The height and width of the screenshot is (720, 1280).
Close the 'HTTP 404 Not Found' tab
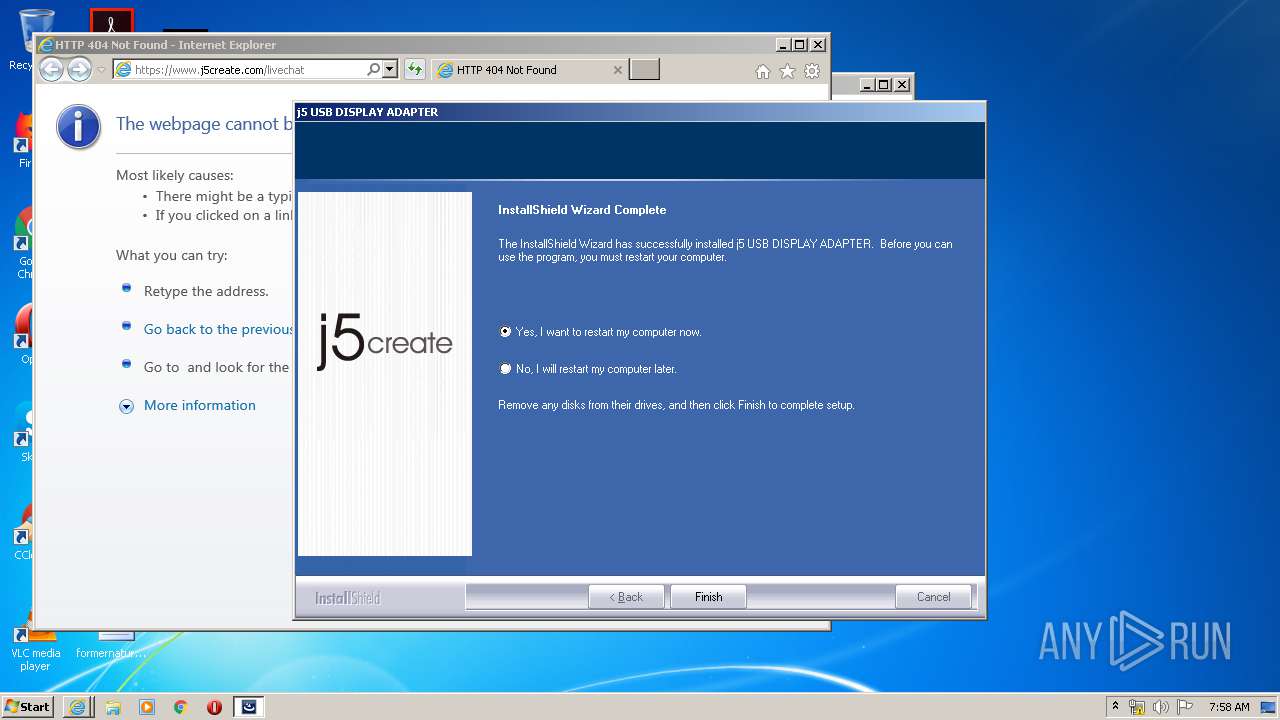click(x=617, y=70)
